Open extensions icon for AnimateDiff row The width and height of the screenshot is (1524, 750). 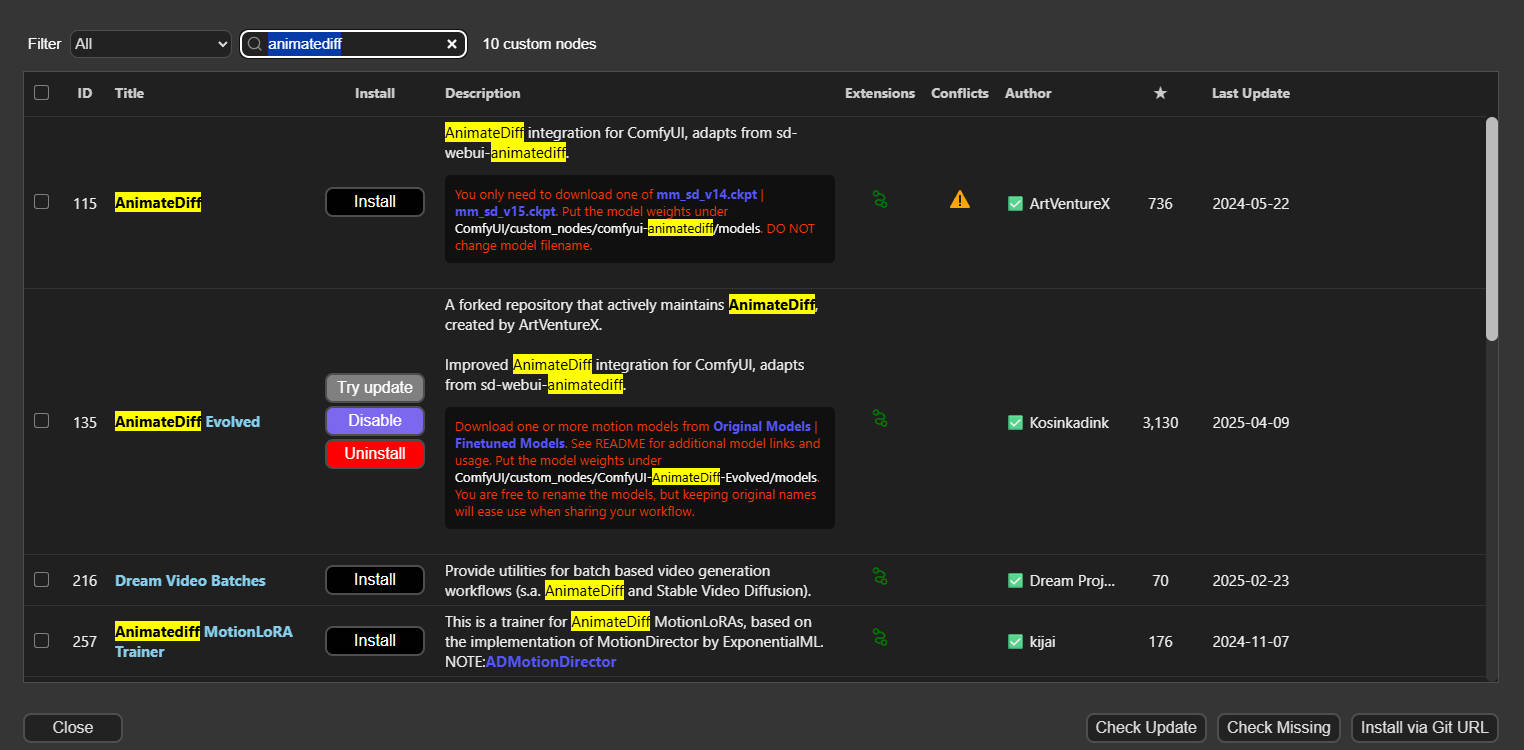coord(880,200)
